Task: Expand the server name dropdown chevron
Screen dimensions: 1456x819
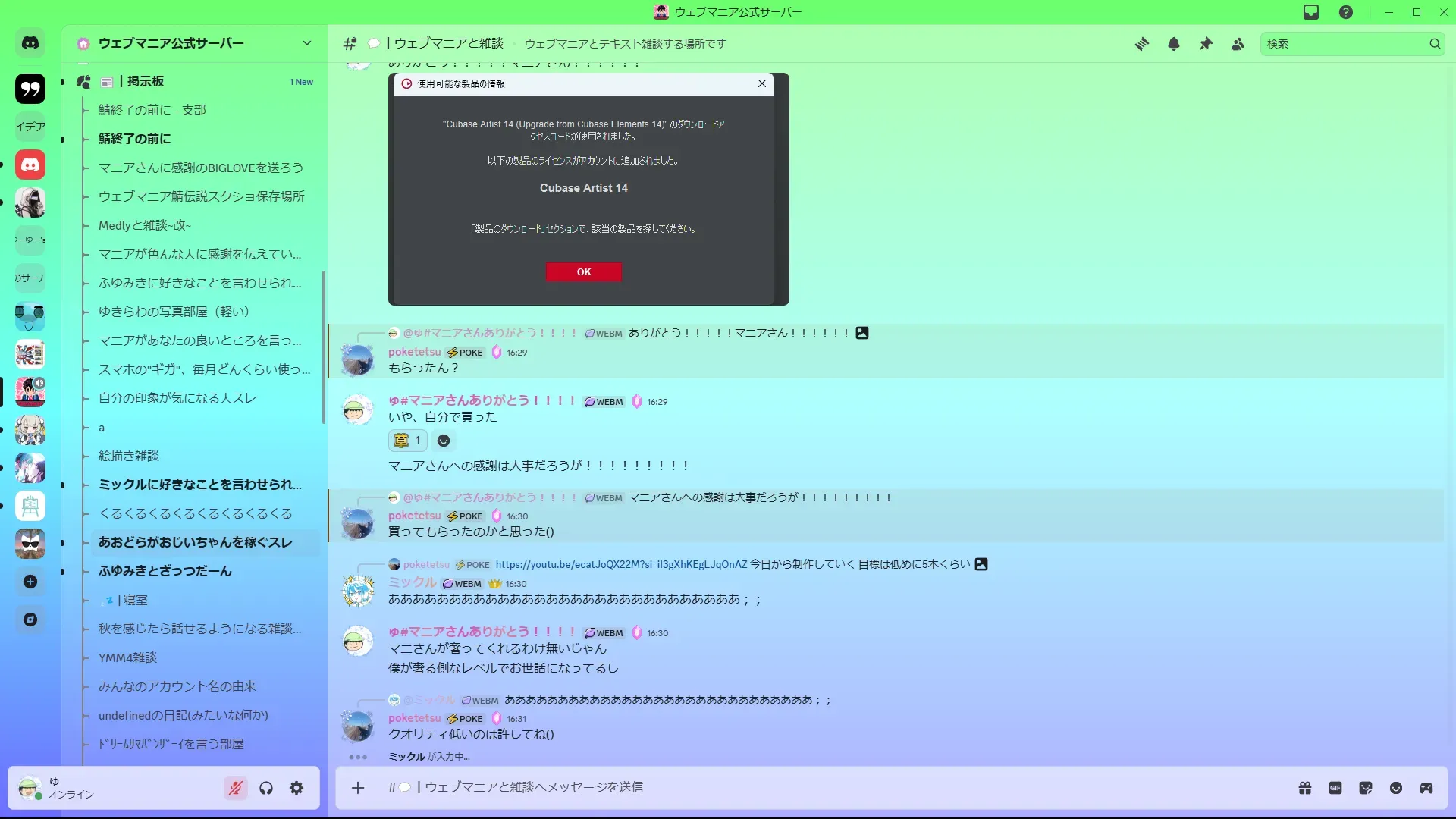Action: tap(307, 43)
